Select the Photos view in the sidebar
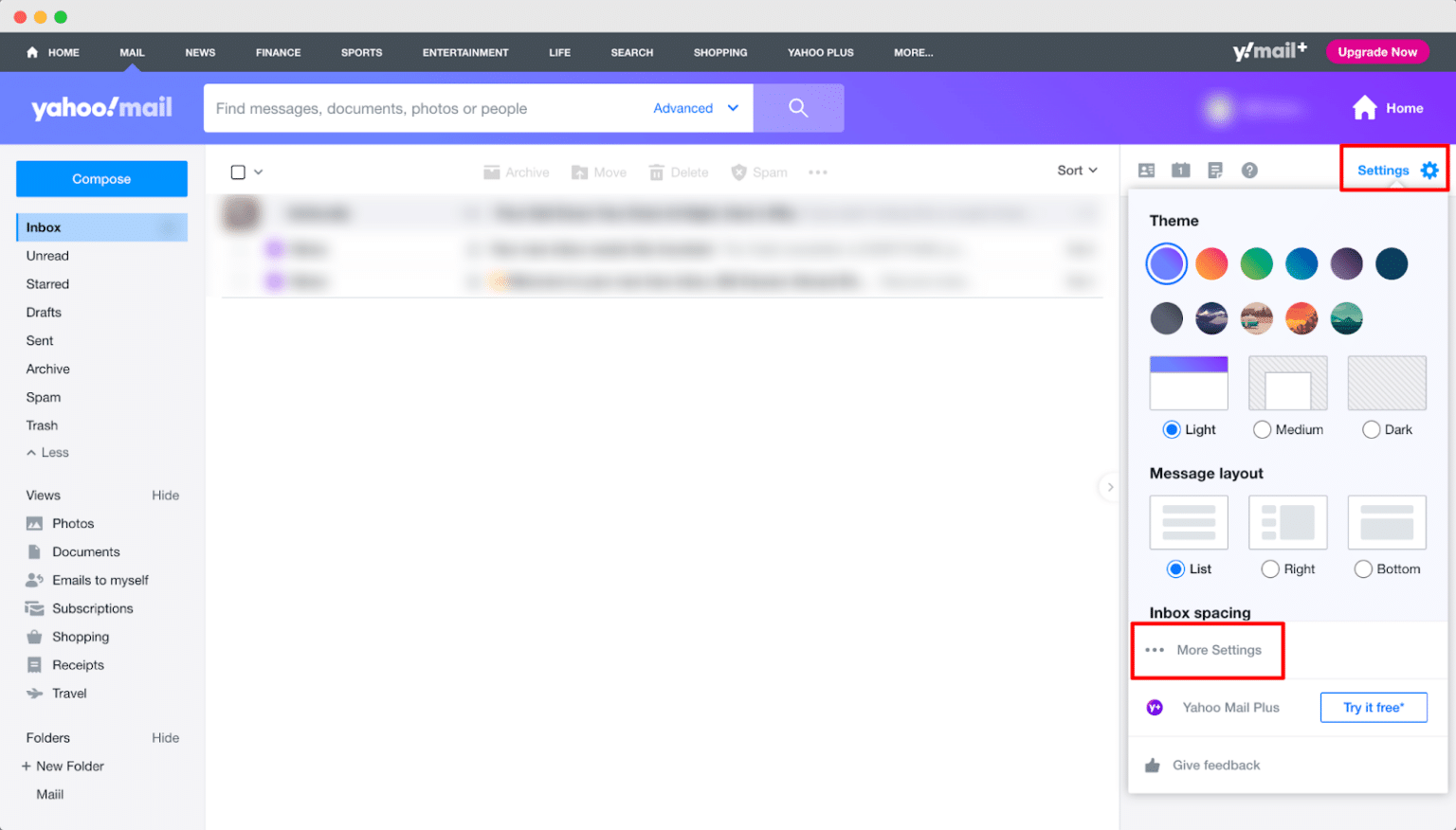The image size is (1456, 830). coord(72,523)
